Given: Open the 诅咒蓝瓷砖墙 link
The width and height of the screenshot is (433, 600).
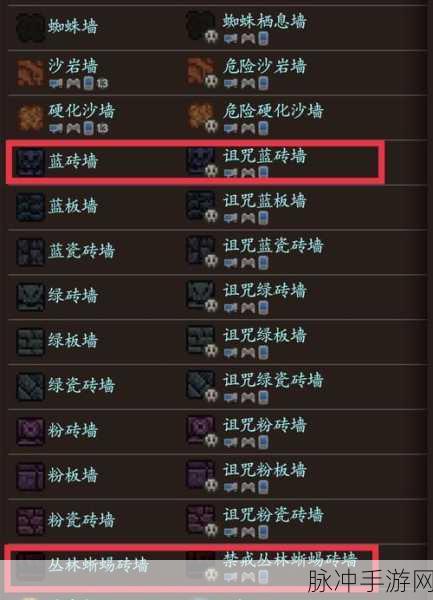Looking at the screenshot, I should pyautogui.click(x=273, y=245).
